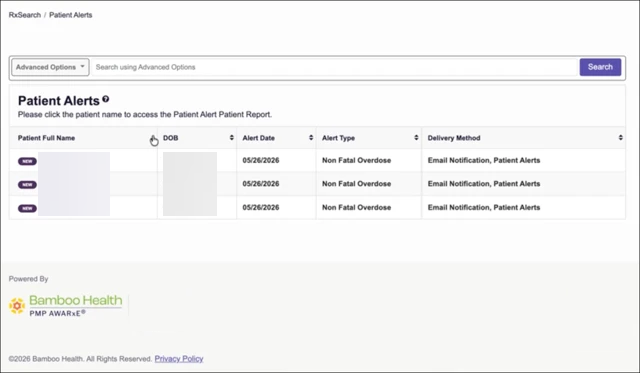Sort table by DOB sort arrows
Image resolution: width=640 pixels, height=373 pixels.
click(231, 138)
